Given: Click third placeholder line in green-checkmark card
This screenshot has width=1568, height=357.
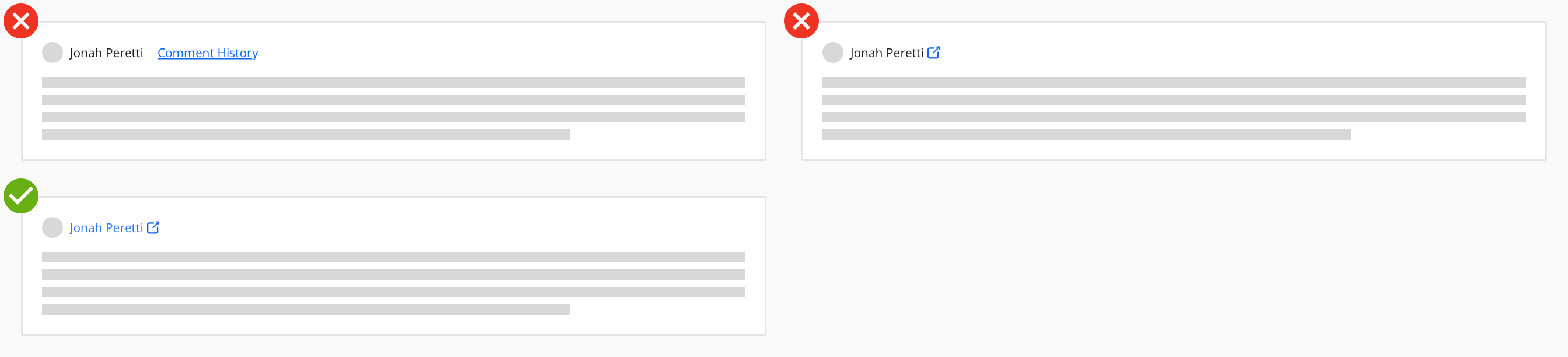Looking at the screenshot, I should [x=393, y=292].
